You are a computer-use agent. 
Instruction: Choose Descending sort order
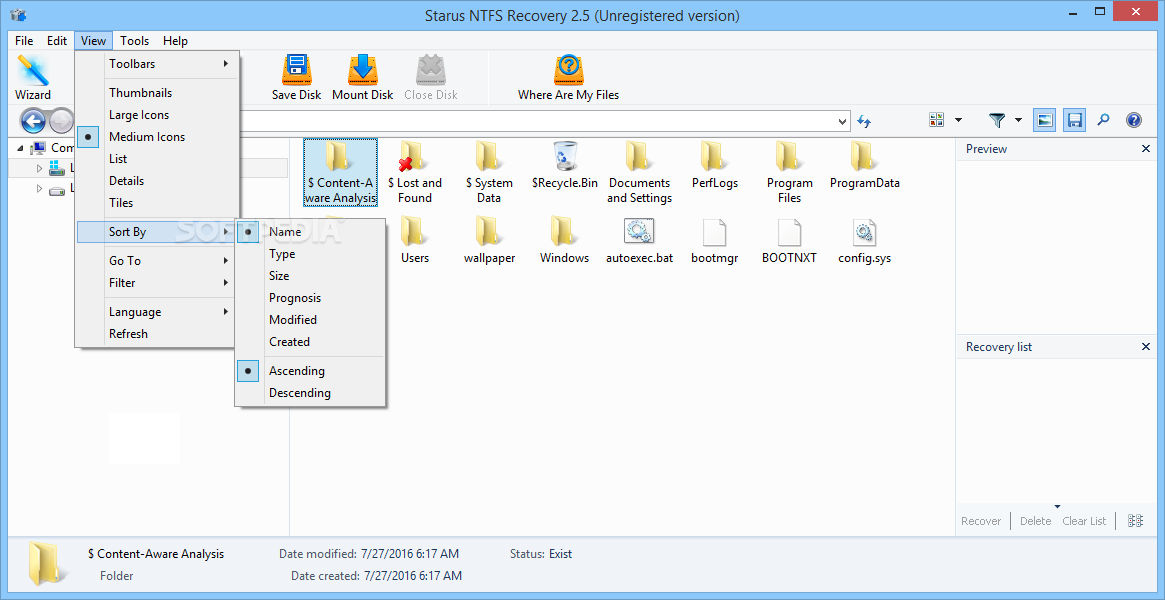[x=310, y=393]
